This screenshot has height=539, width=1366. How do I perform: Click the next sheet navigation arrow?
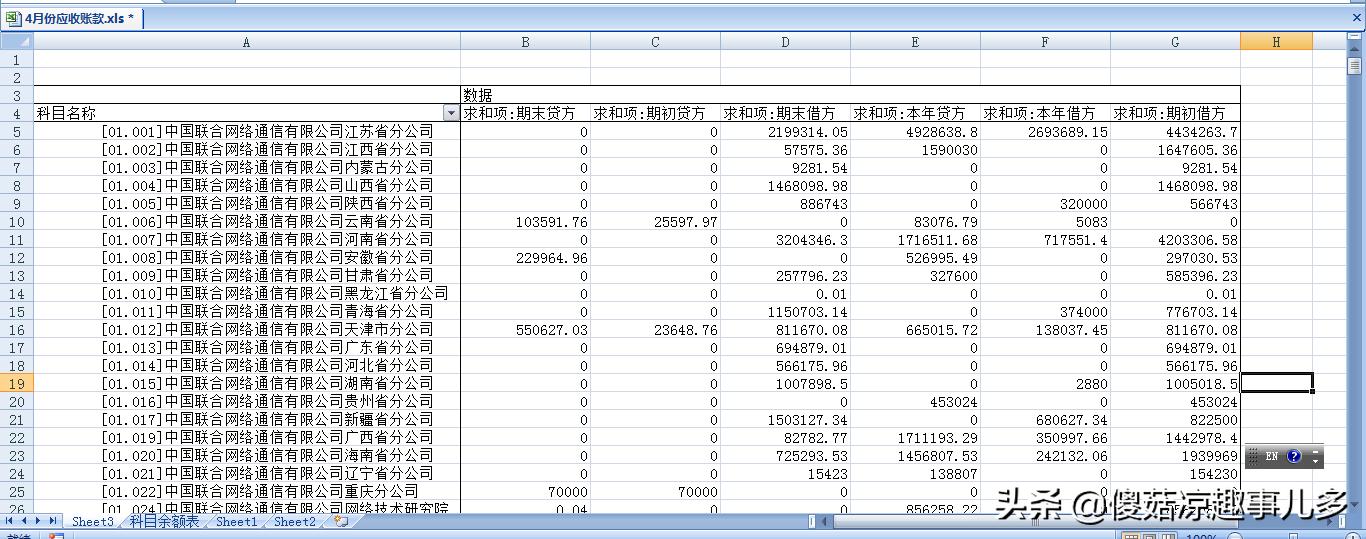pyautogui.click(x=39, y=521)
